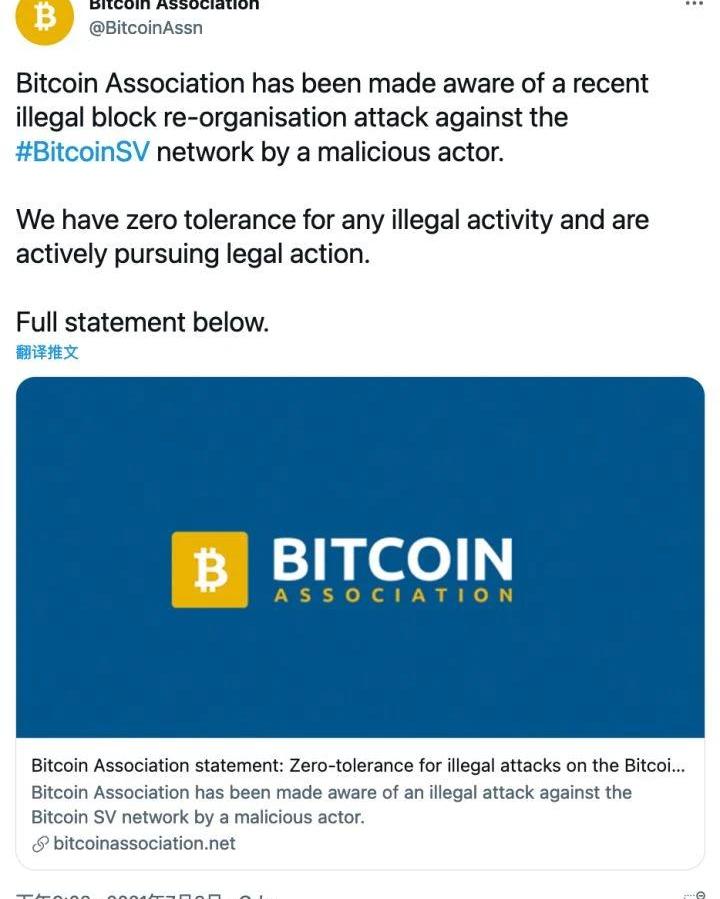The height and width of the screenshot is (899, 720).
Task: Open the bitcoinassociation.net domain link
Action: pyautogui.click(x=144, y=843)
